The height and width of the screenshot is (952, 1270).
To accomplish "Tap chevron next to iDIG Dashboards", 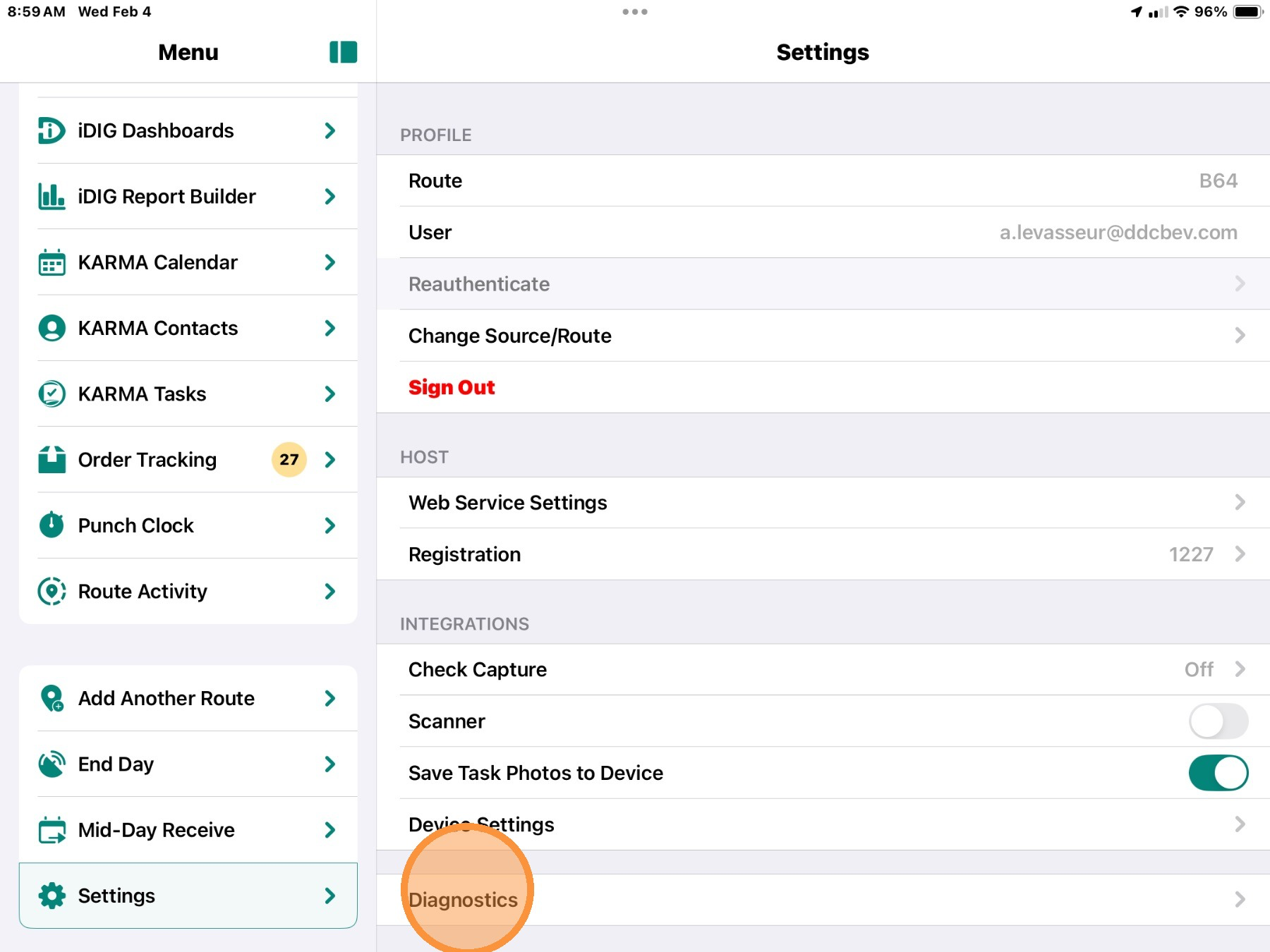I will coord(329,130).
